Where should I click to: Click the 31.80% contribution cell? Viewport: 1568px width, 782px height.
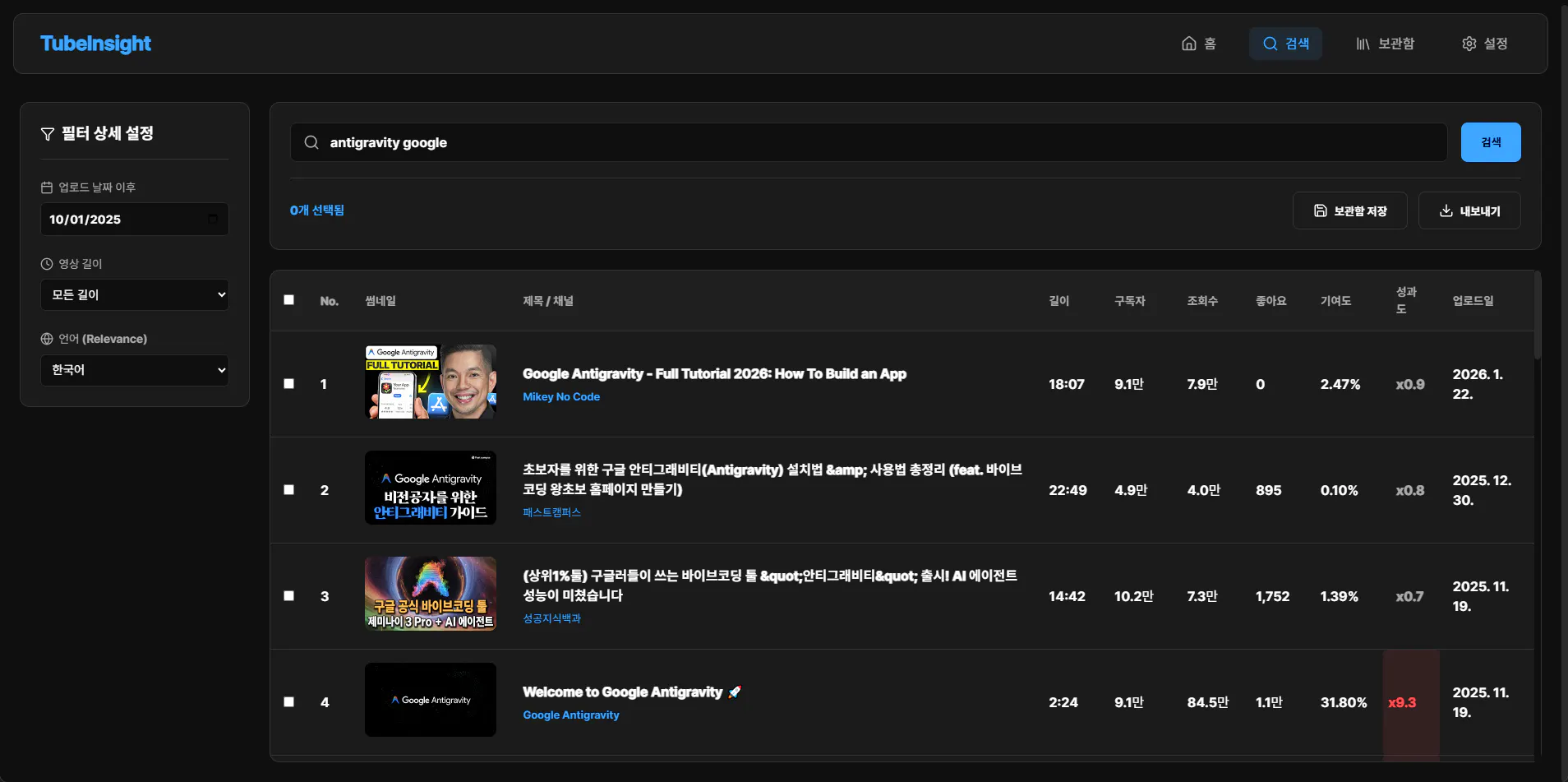coord(1344,703)
